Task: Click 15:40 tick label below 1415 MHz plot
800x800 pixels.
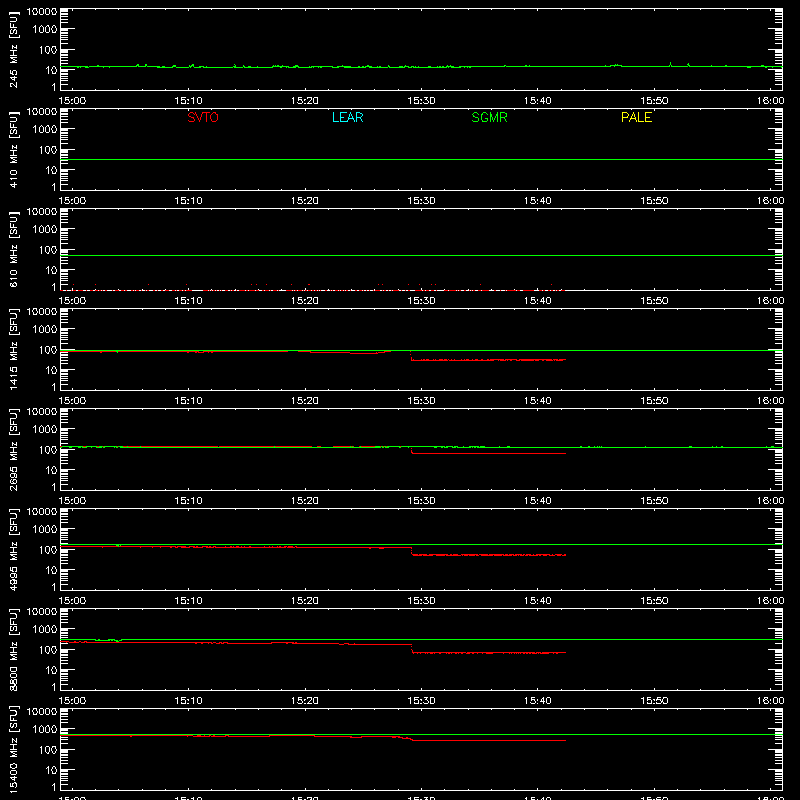Action: click(x=538, y=401)
